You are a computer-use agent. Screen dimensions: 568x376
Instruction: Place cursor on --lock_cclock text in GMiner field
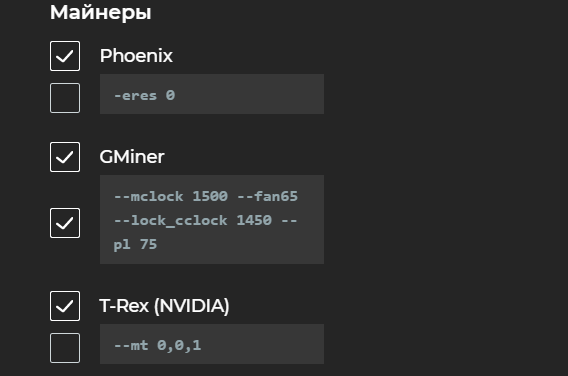pos(171,221)
